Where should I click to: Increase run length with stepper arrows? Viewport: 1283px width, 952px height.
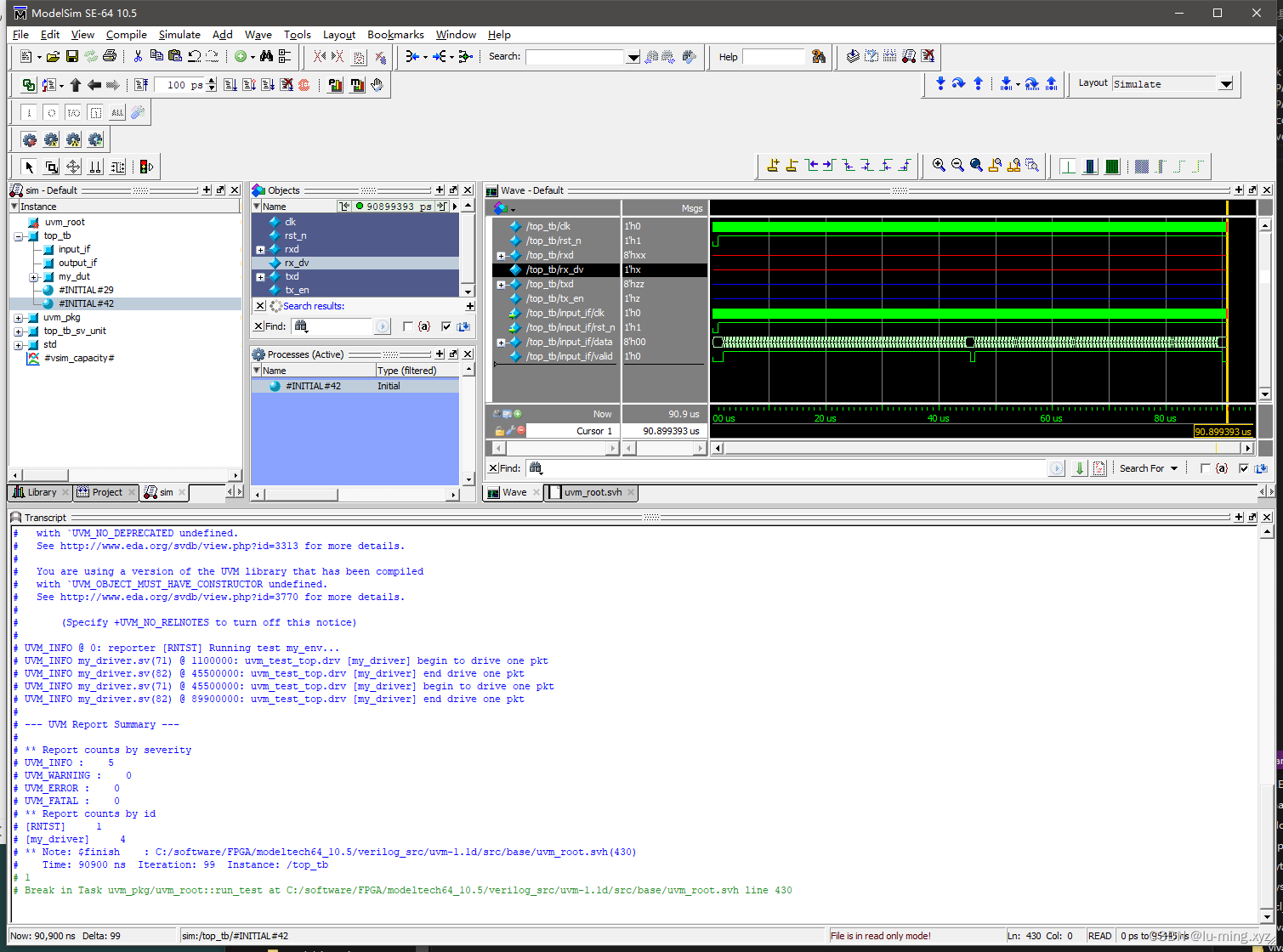pos(212,82)
